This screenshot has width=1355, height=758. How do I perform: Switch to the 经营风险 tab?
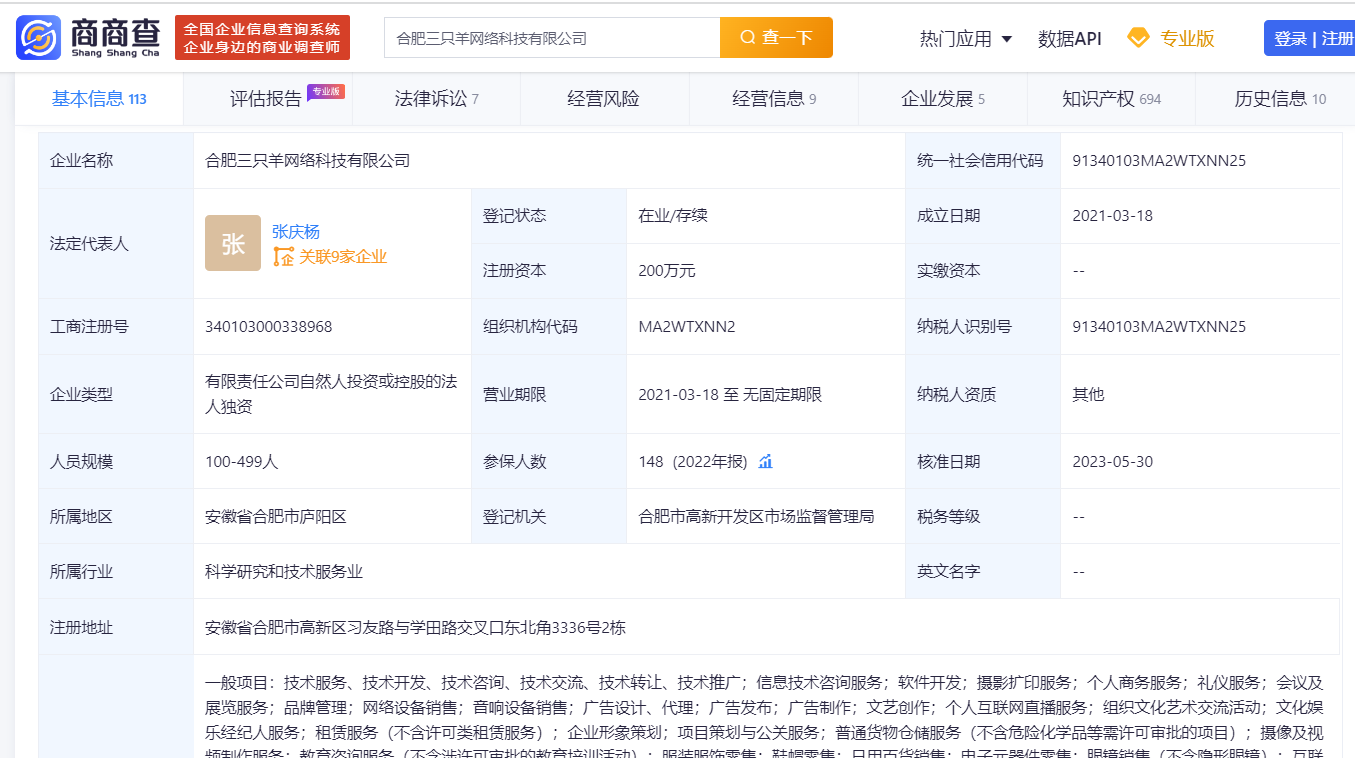(603, 98)
